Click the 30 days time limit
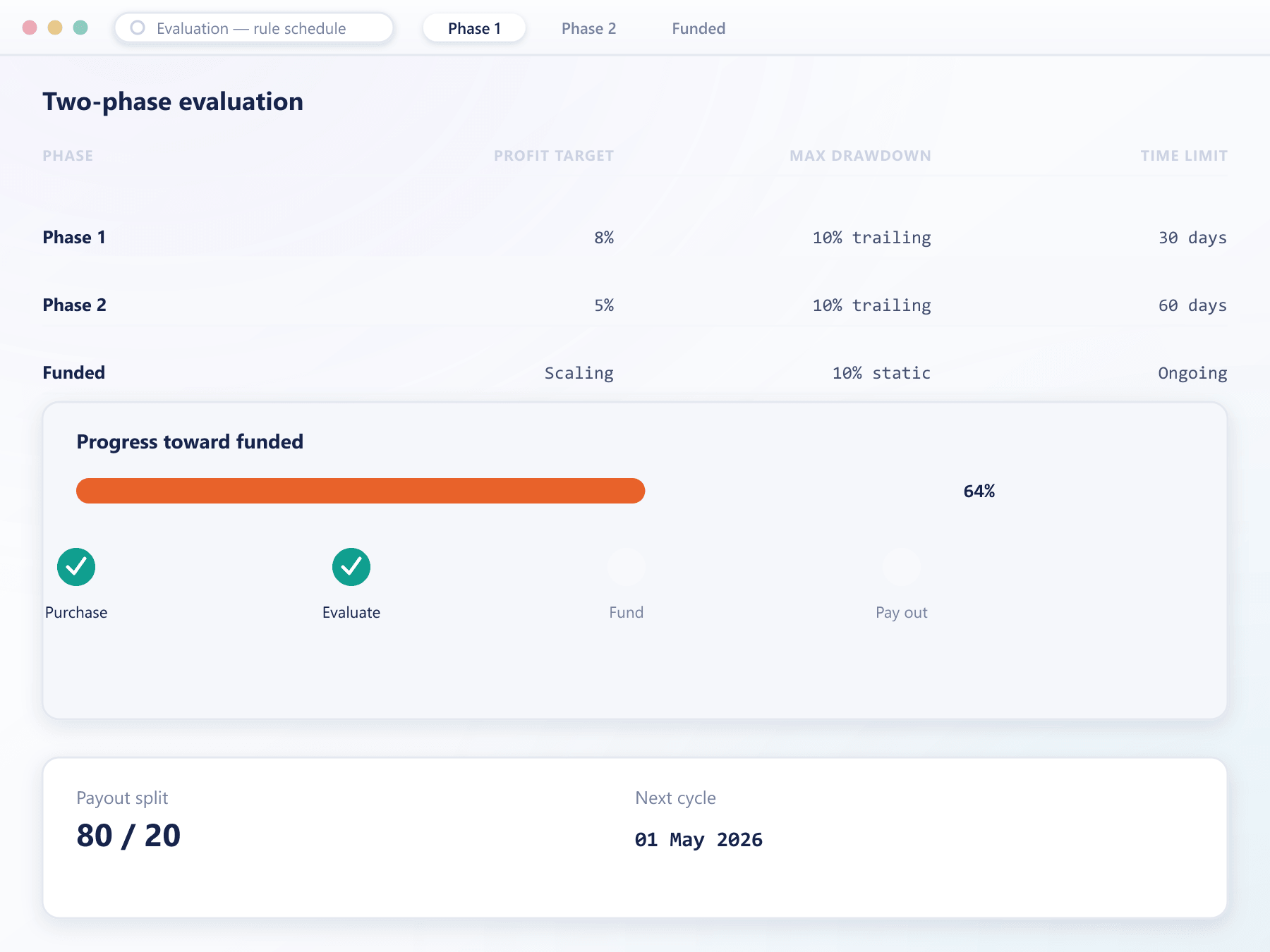The image size is (1270, 952). click(1192, 238)
